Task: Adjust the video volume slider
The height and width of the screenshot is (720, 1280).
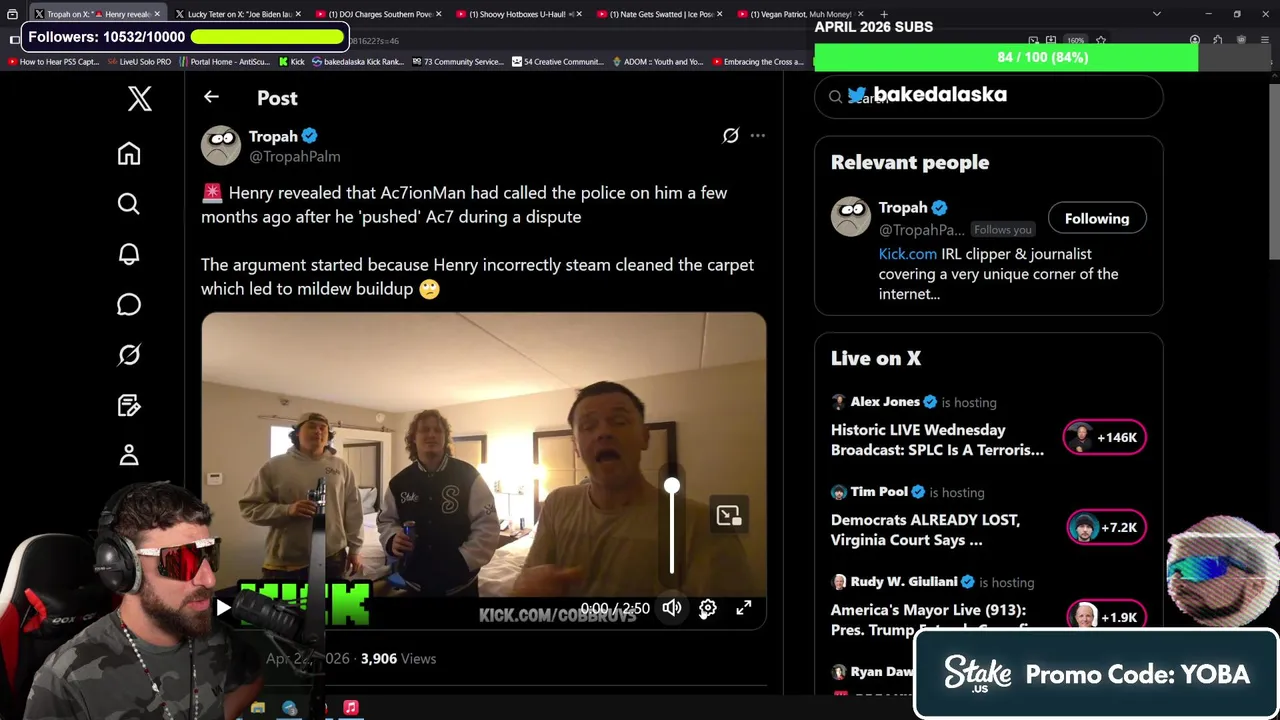Action: [672, 528]
